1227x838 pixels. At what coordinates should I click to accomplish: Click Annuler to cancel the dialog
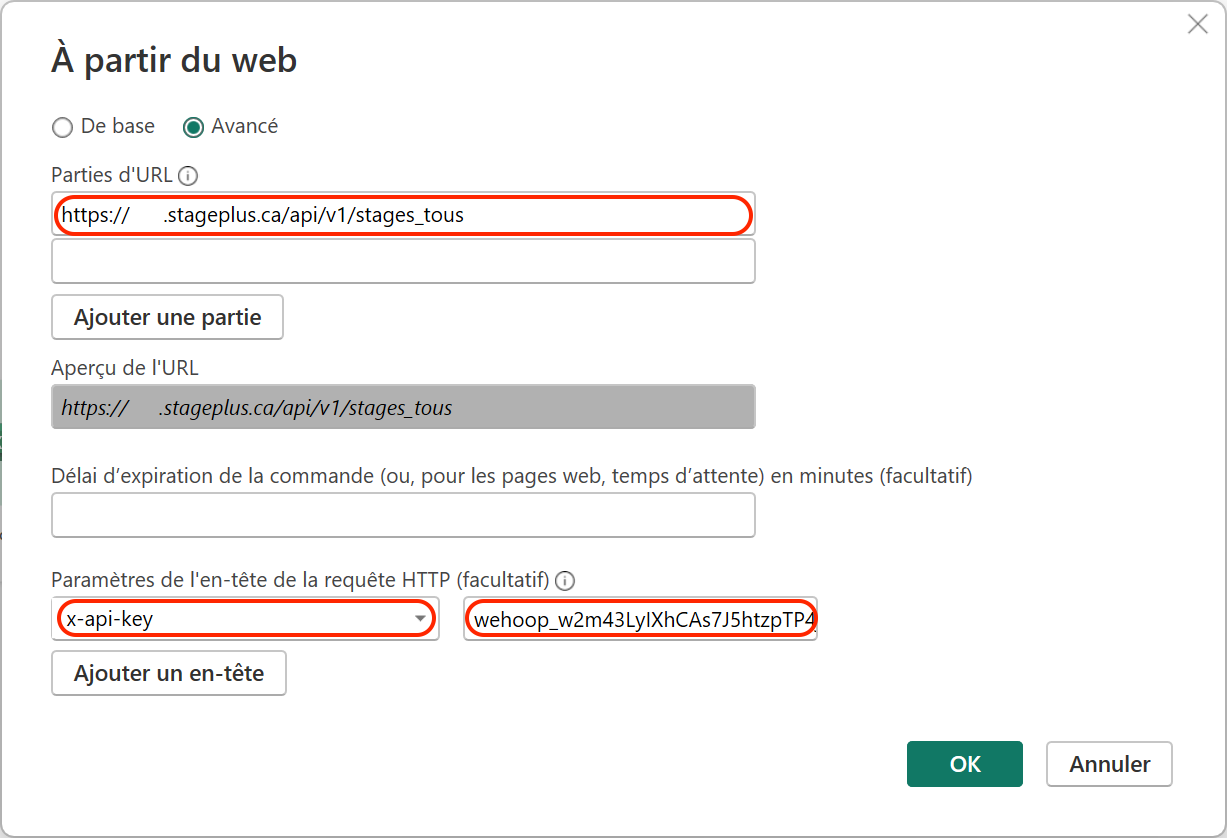pyautogui.click(x=1109, y=764)
